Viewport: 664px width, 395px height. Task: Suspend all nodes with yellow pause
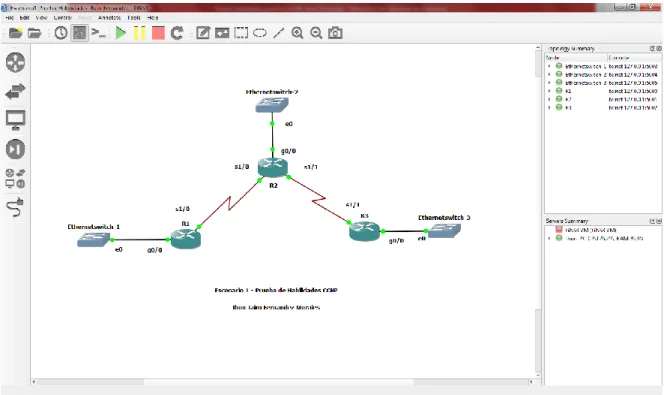pos(139,33)
